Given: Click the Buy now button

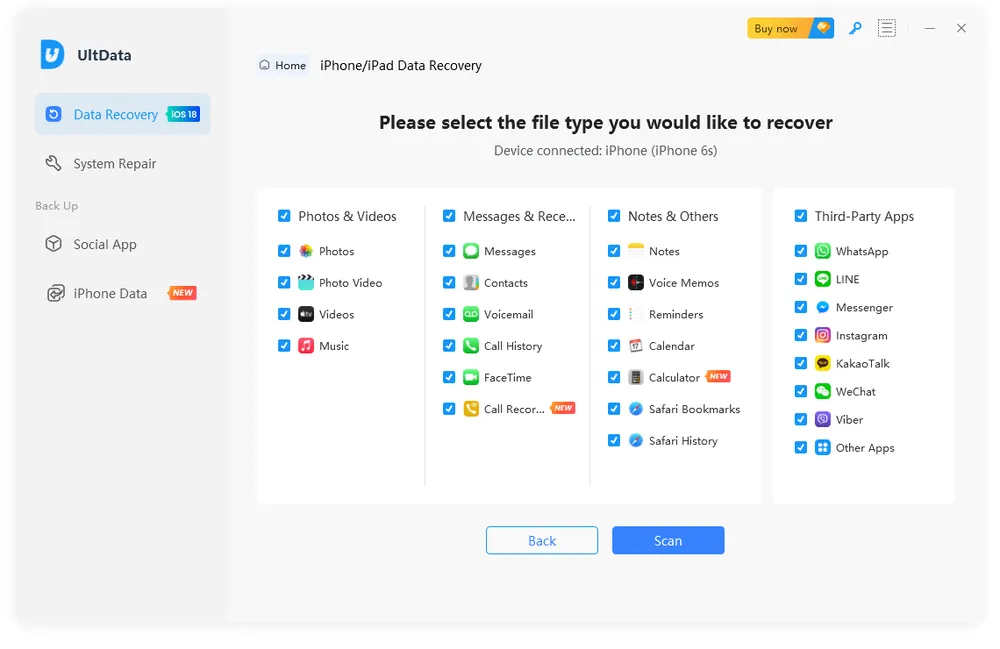Looking at the screenshot, I should [x=790, y=28].
